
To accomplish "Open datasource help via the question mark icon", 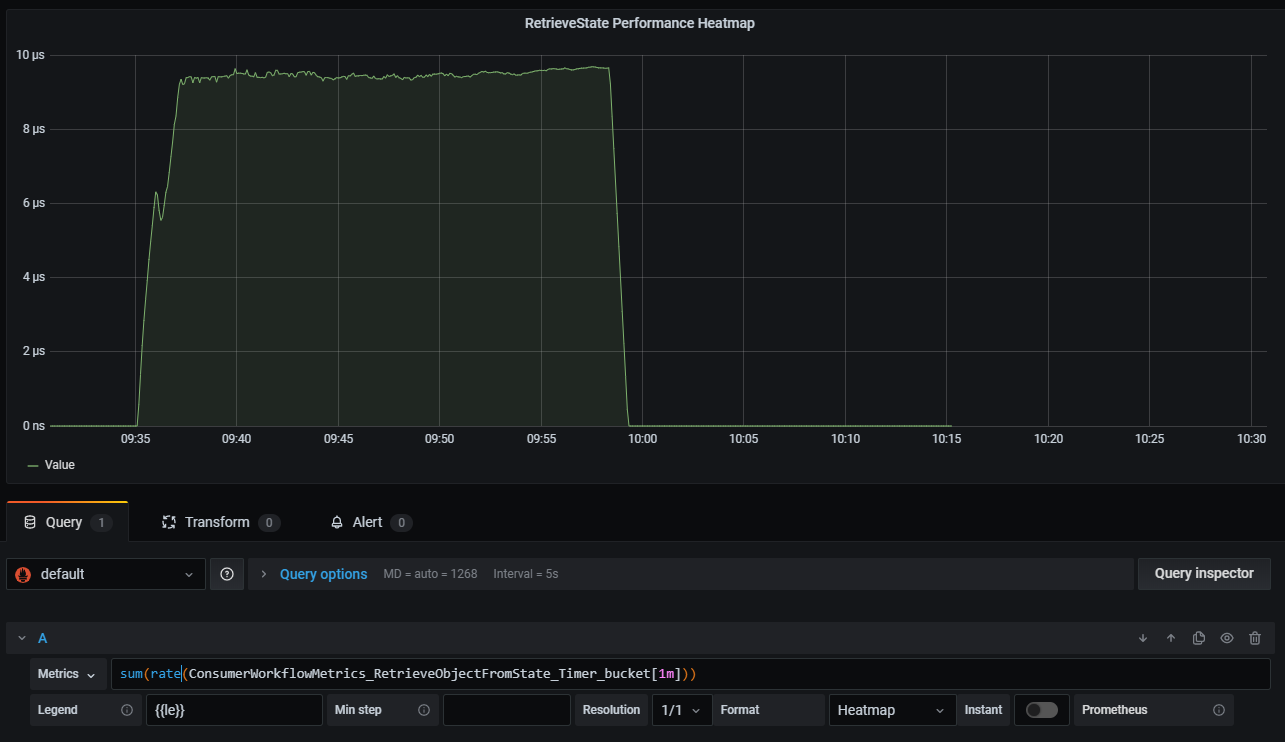I will click(x=227, y=573).
